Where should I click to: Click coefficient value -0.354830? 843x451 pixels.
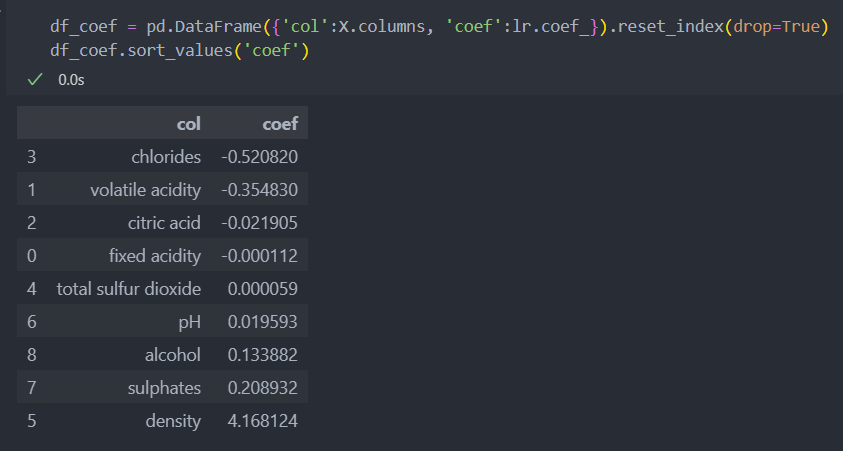[260, 190]
